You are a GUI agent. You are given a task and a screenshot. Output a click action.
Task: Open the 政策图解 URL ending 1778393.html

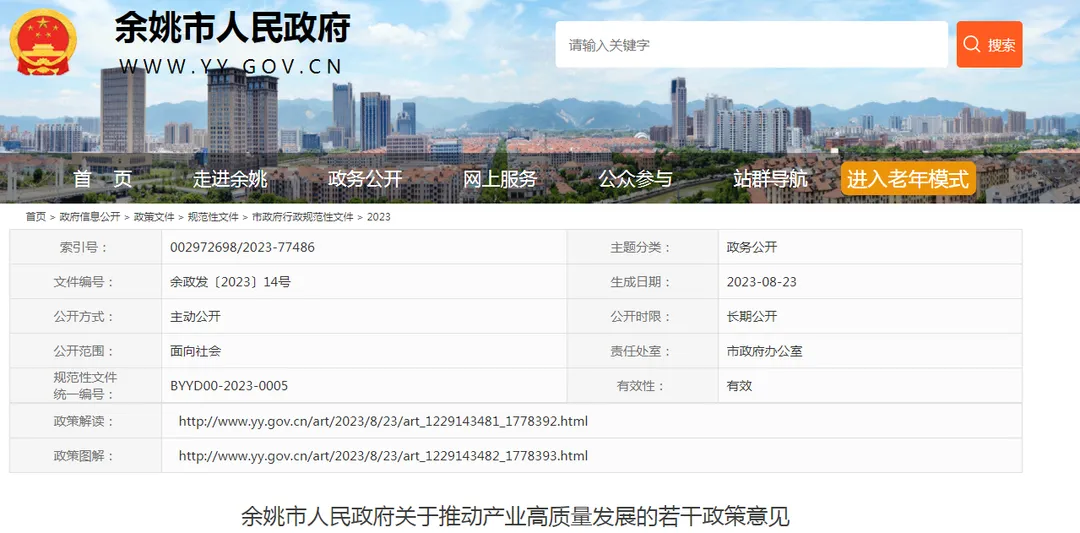[383, 455]
